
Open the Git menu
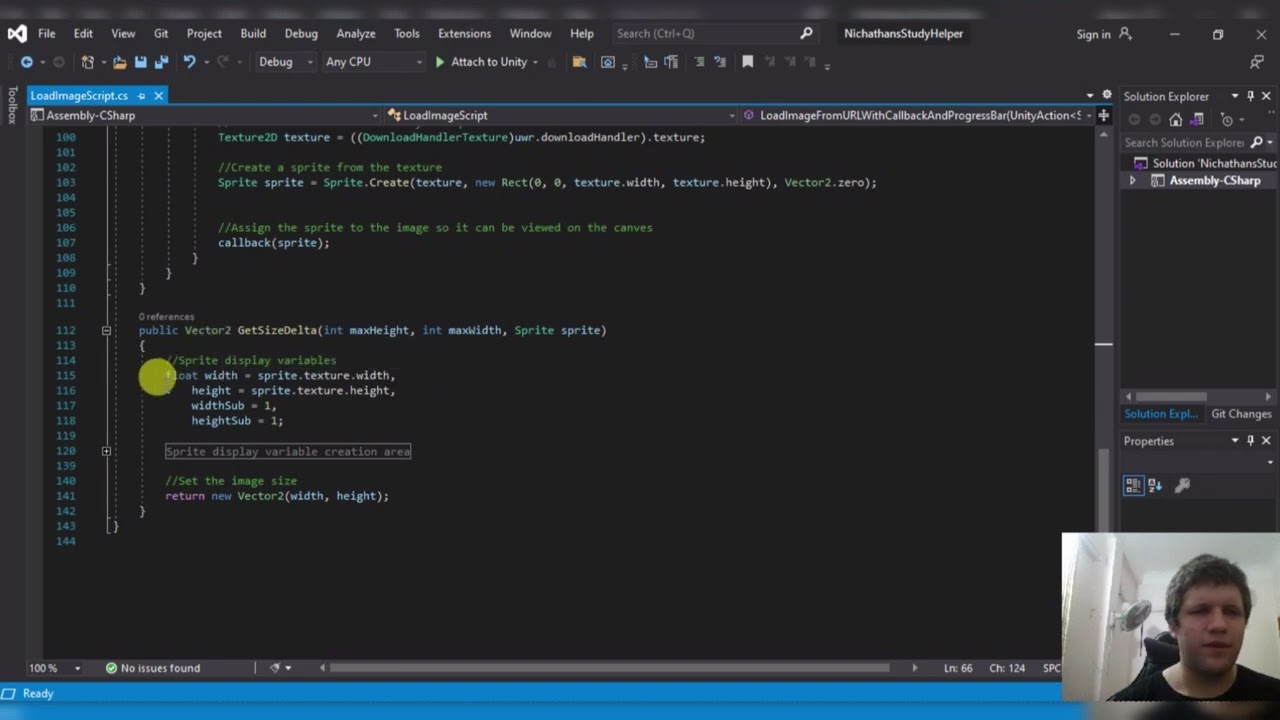point(161,33)
